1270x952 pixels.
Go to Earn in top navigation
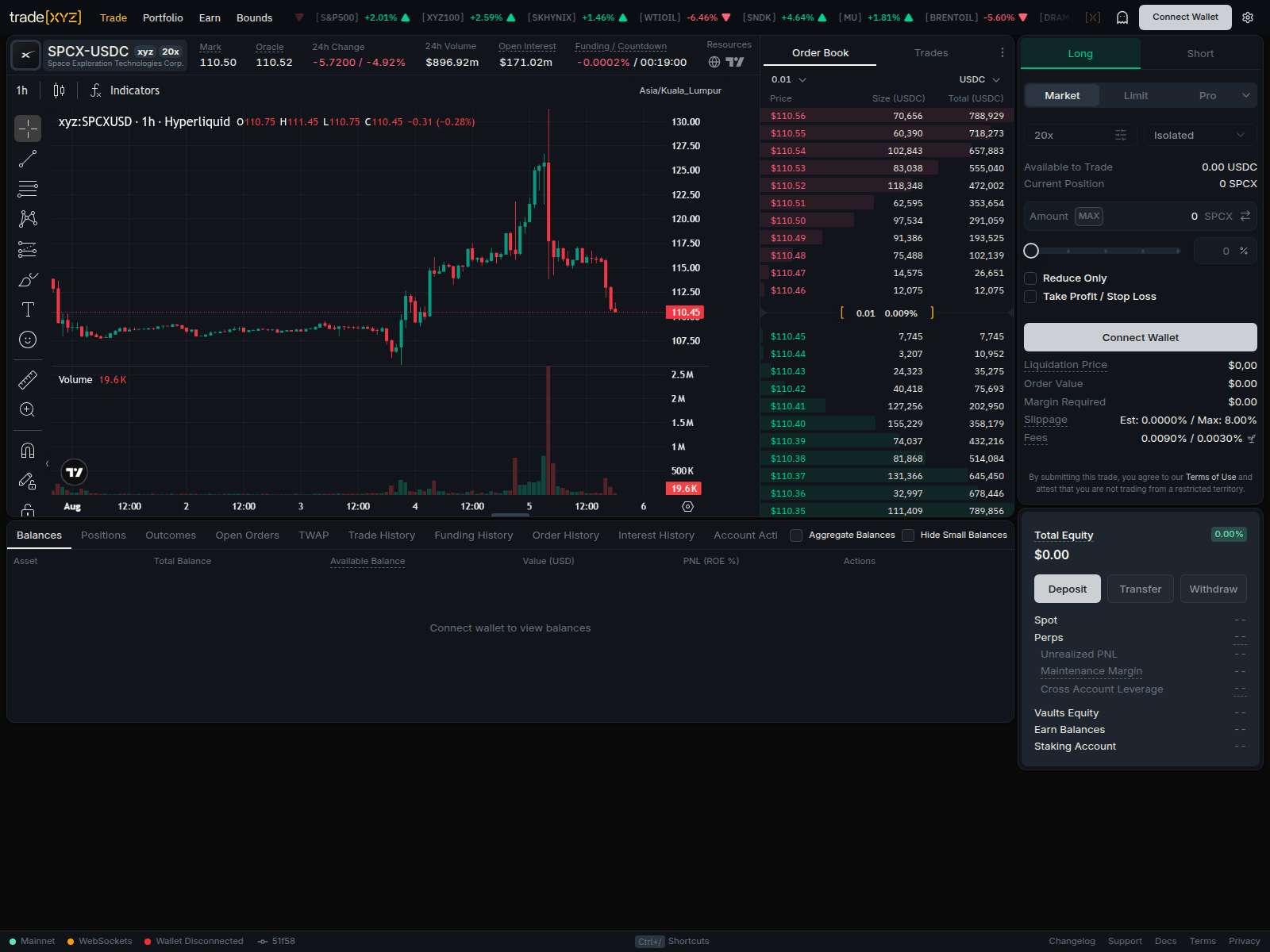point(210,17)
